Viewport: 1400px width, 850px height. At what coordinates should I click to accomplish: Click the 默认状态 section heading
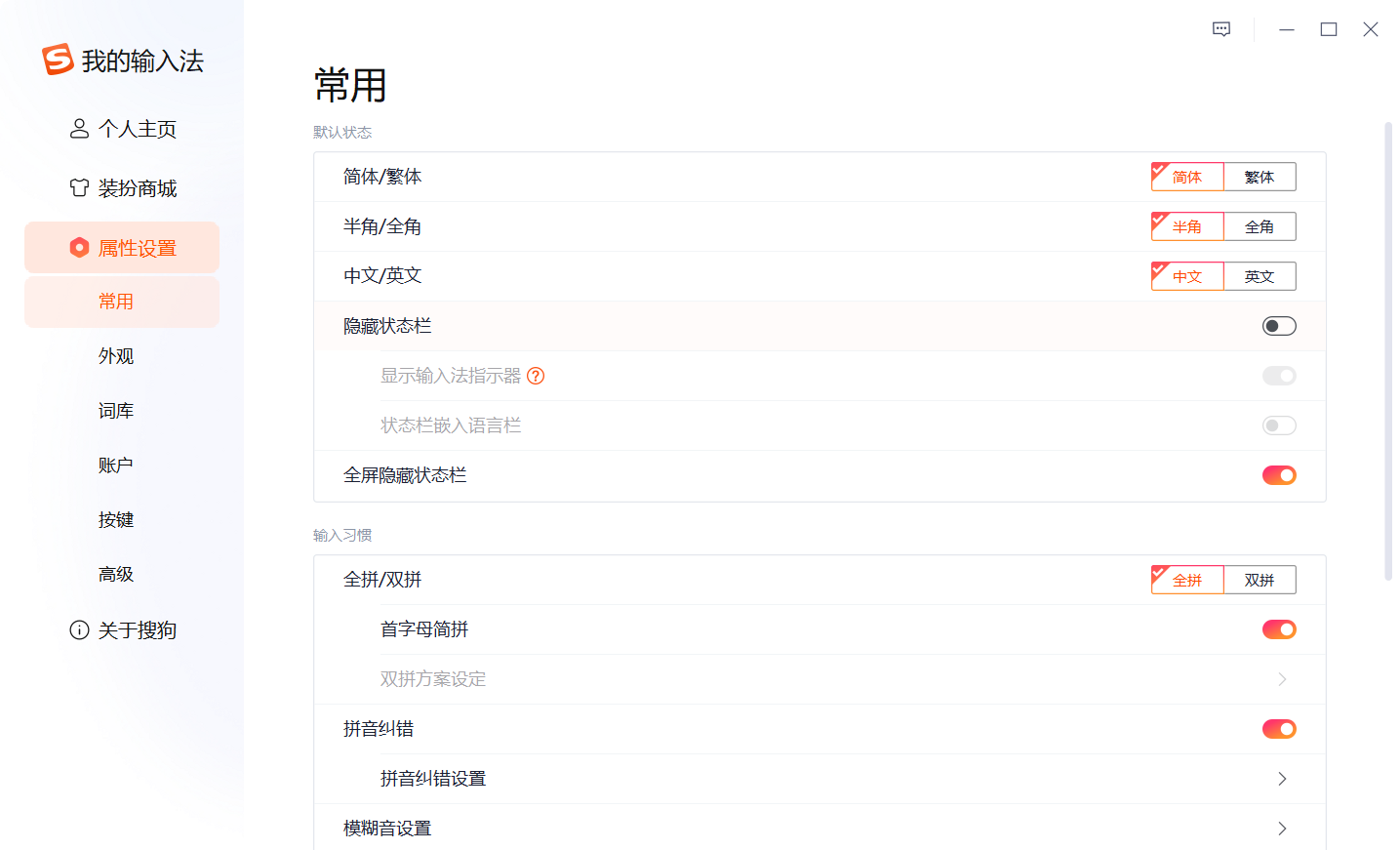click(x=342, y=132)
